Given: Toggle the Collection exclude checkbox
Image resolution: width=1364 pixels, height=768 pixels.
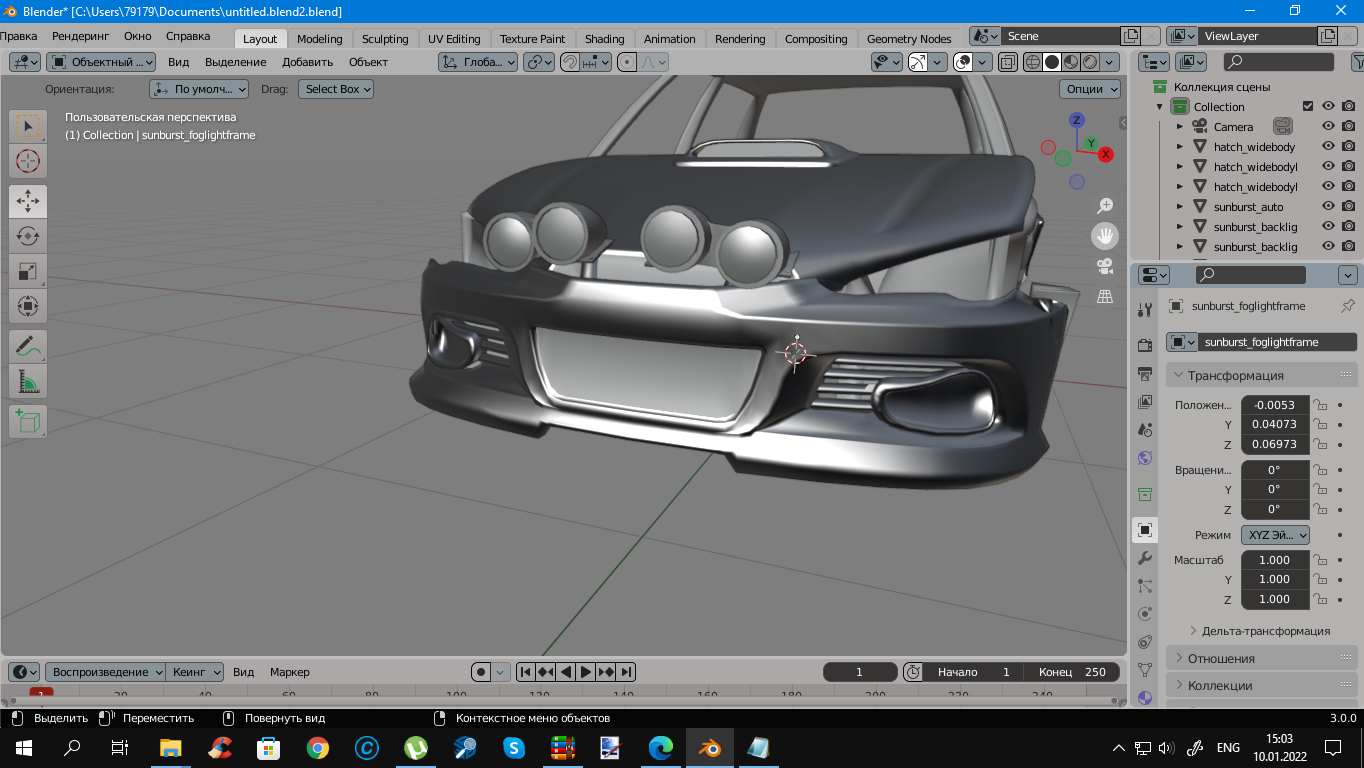Looking at the screenshot, I should coord(1307,107).
